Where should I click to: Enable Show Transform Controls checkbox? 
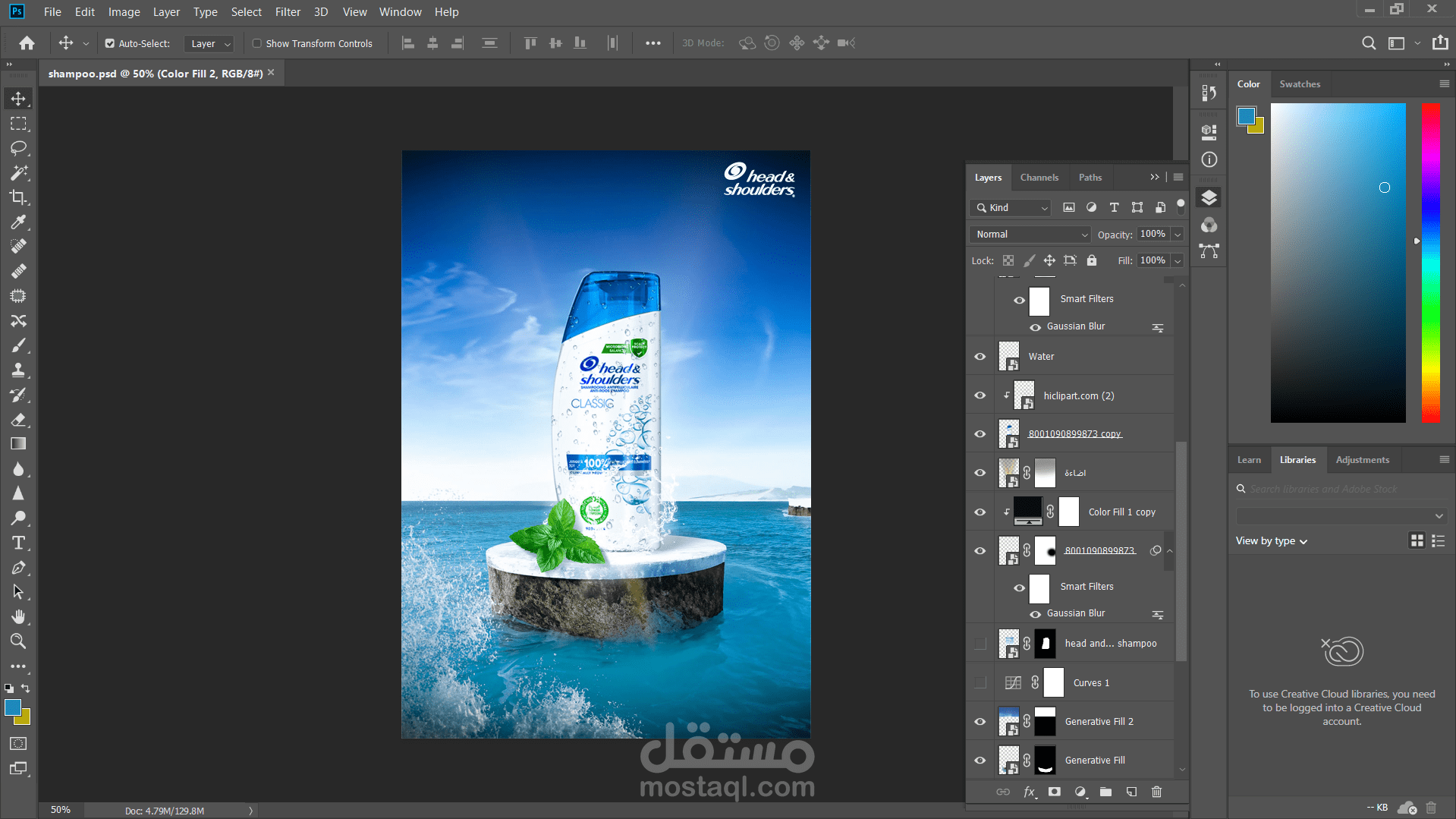pos(257,43)
